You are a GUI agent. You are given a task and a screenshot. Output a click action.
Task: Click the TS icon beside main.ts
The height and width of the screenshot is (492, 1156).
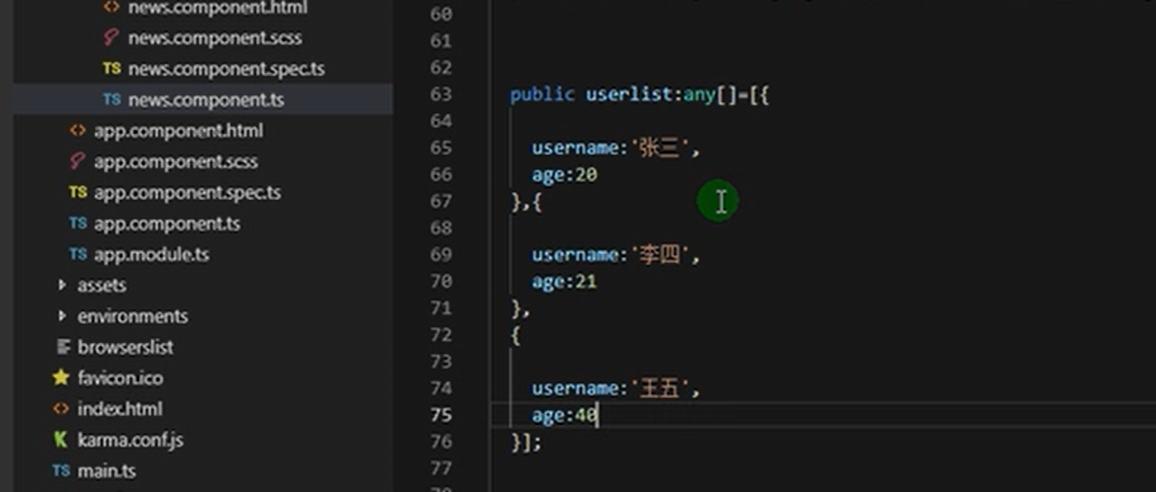(61, 471)
